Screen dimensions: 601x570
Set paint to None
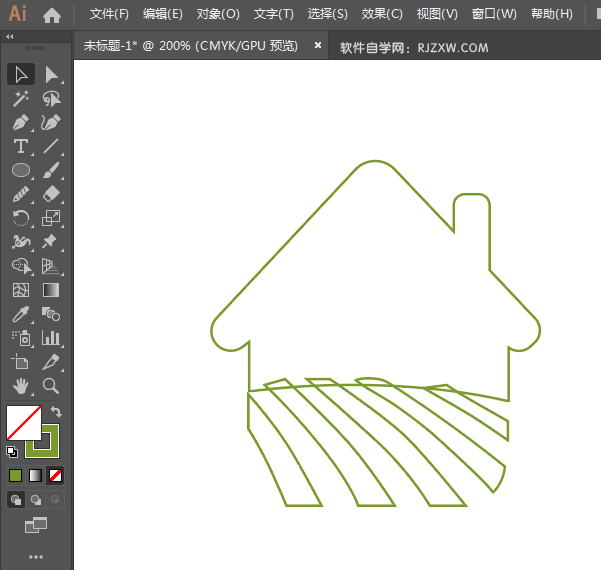[x=55, y=476]
